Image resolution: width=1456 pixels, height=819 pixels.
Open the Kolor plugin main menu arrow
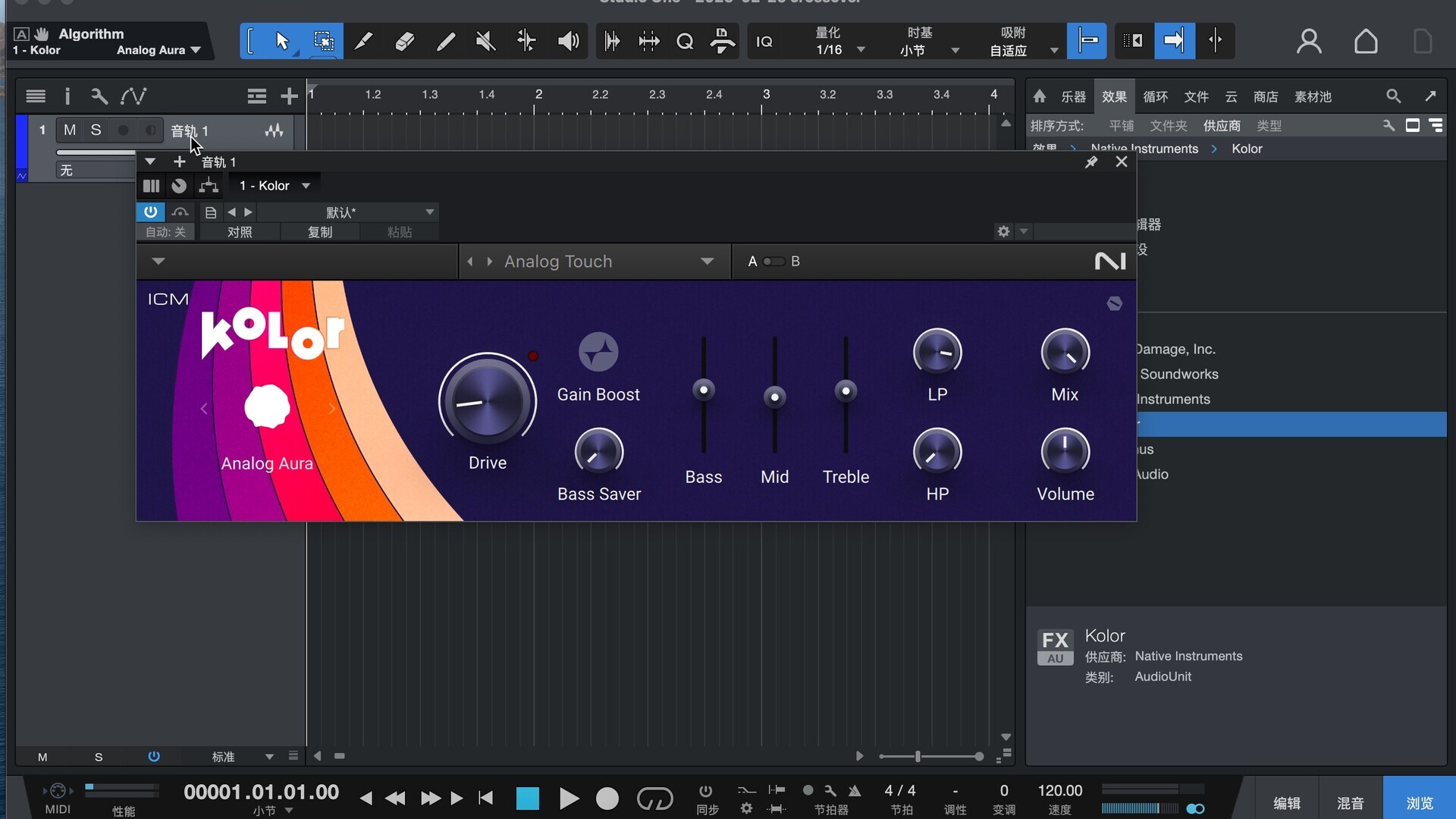158,262
